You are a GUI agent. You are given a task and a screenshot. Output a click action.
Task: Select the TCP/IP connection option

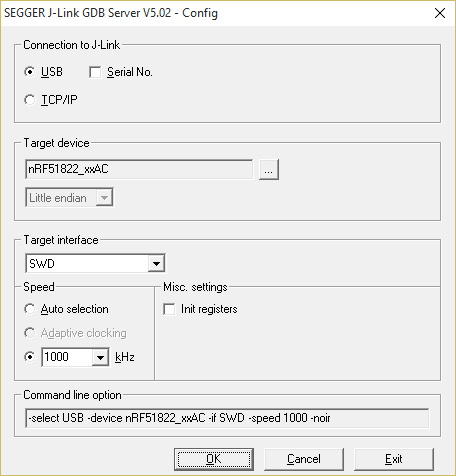coord(30,100)
